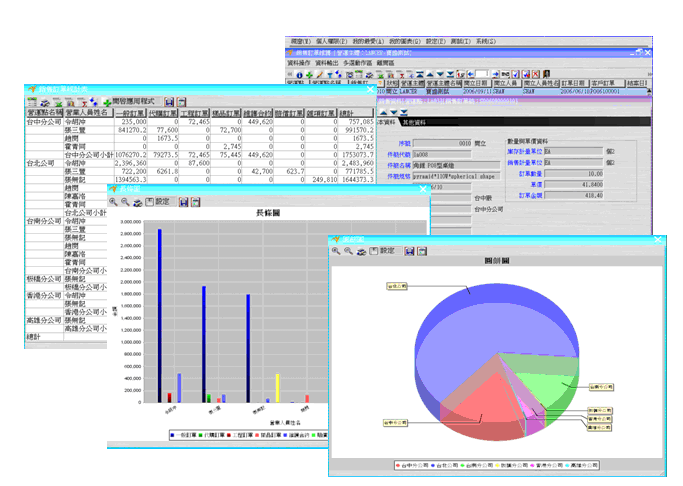683x486 pixels.
Task: Click save disk icon in sales statistics toolbar
Action: tap(169, 102)
